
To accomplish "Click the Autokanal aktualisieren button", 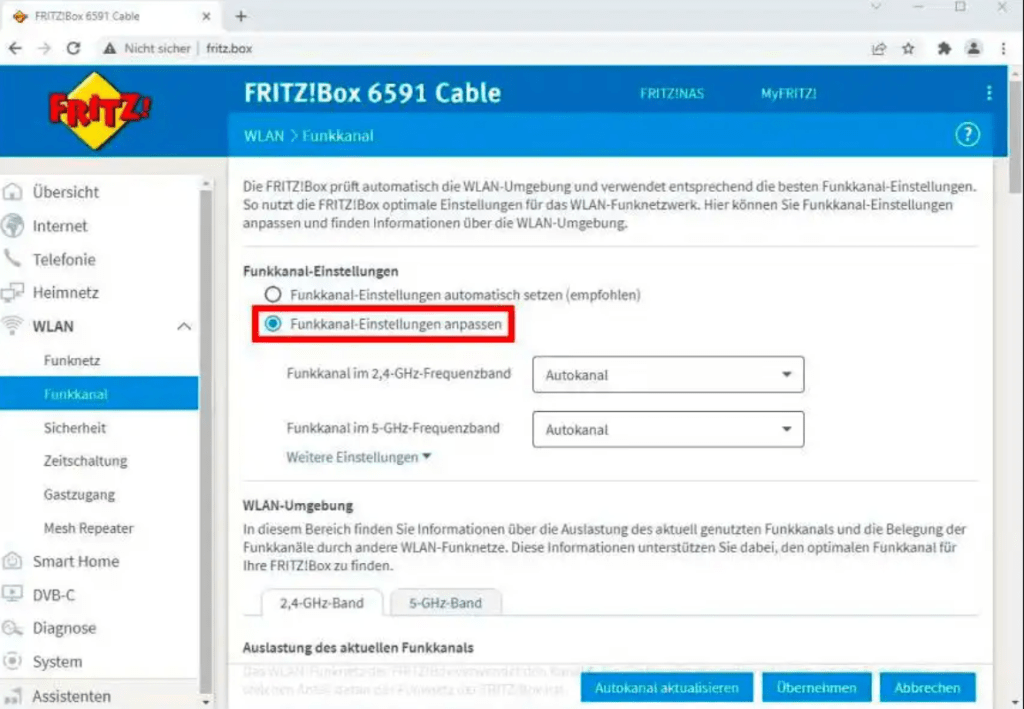I will click(666, 687).
